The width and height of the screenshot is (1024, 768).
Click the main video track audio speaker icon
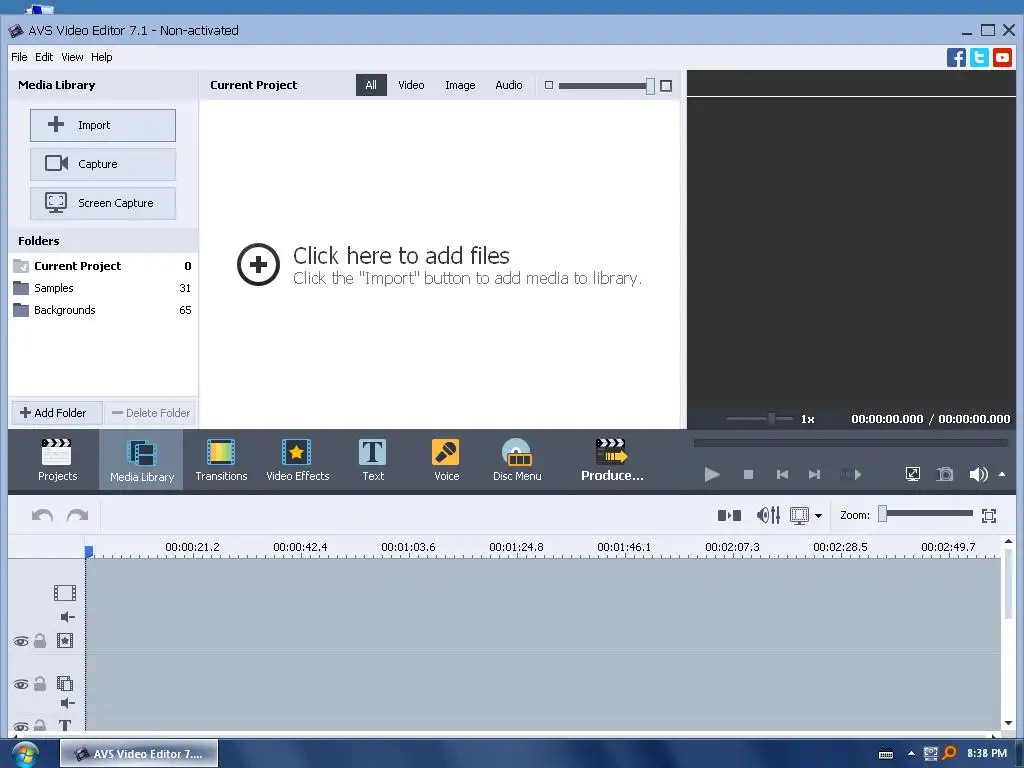pyautogui.click(x=67, y=617)
